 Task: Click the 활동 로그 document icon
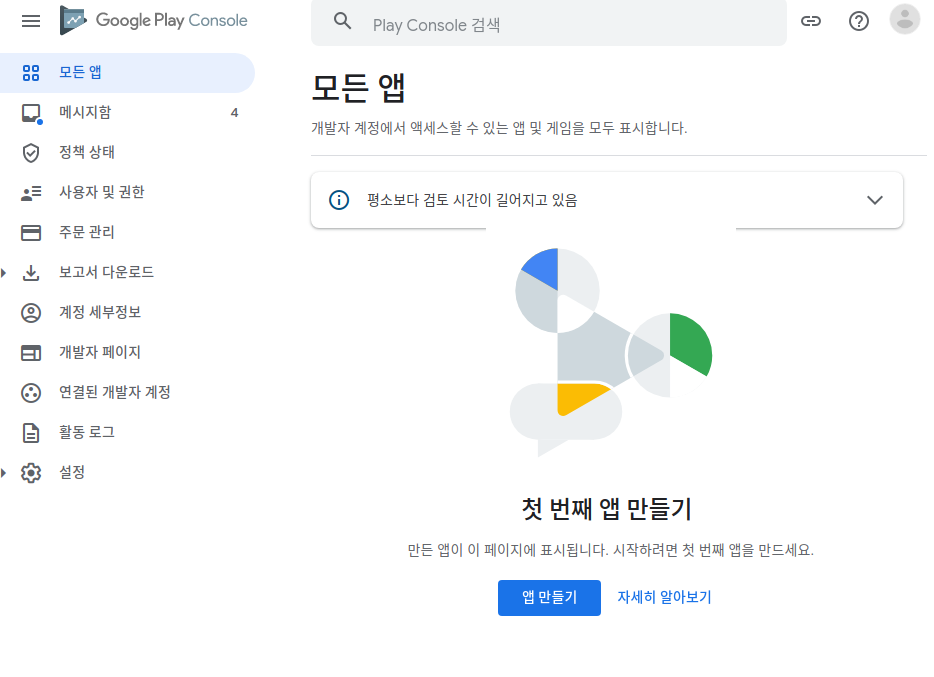(31, 433)
